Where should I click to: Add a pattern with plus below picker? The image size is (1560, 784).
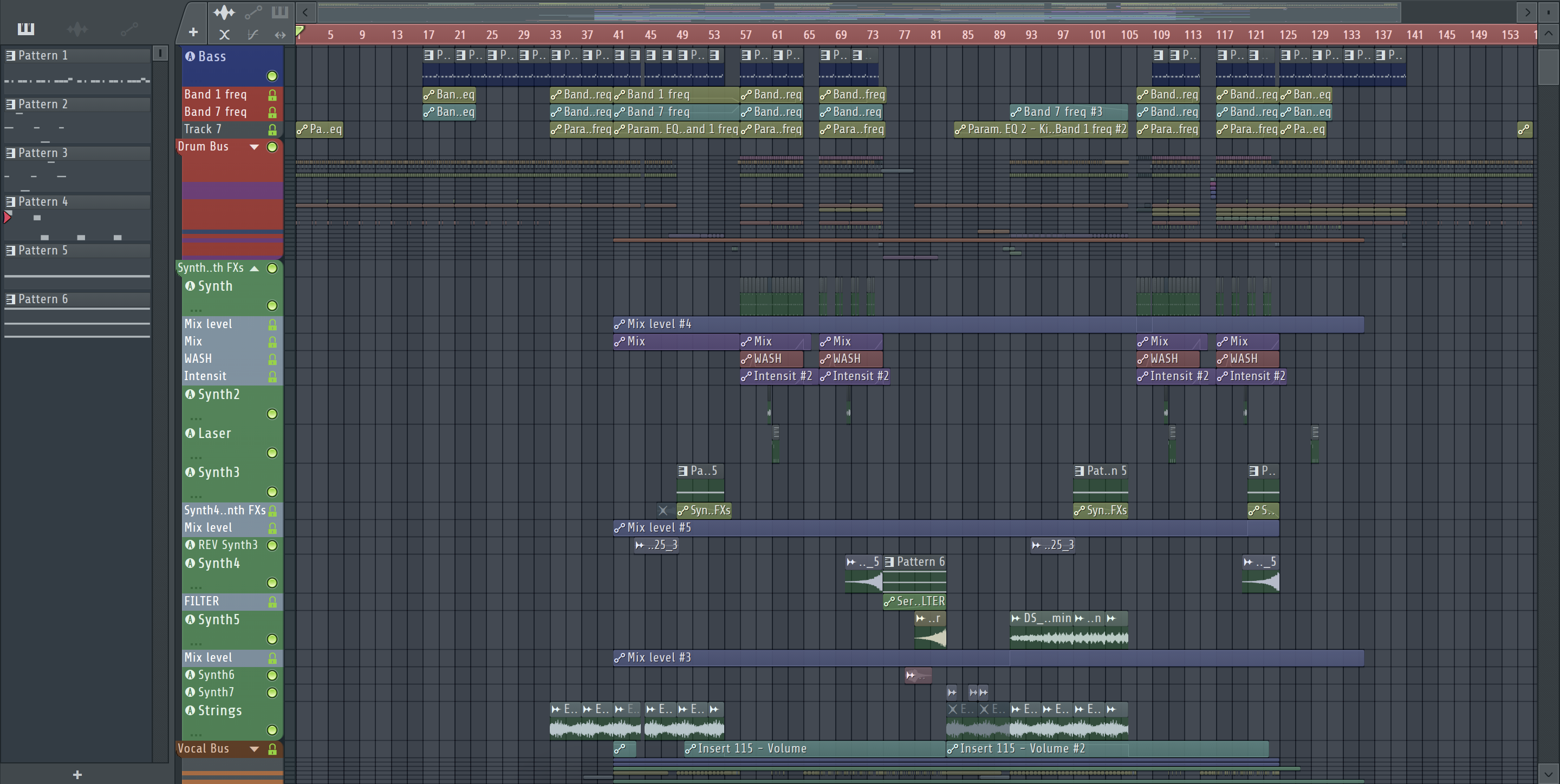77,774
